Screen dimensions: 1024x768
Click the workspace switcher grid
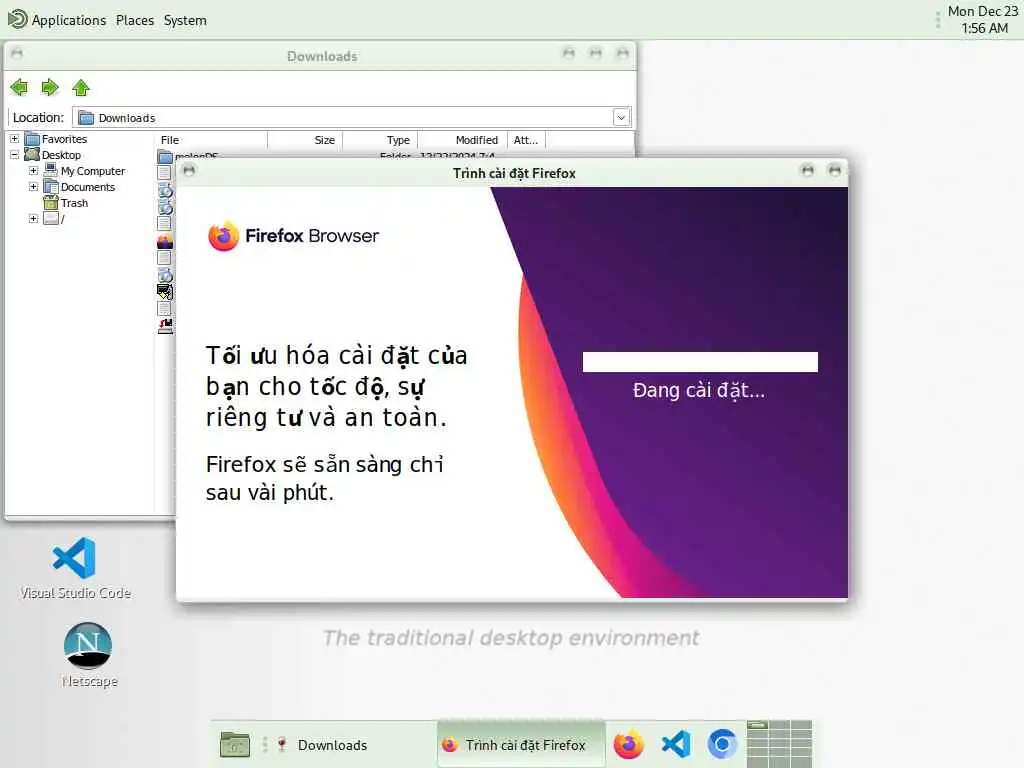click(779, 744)
